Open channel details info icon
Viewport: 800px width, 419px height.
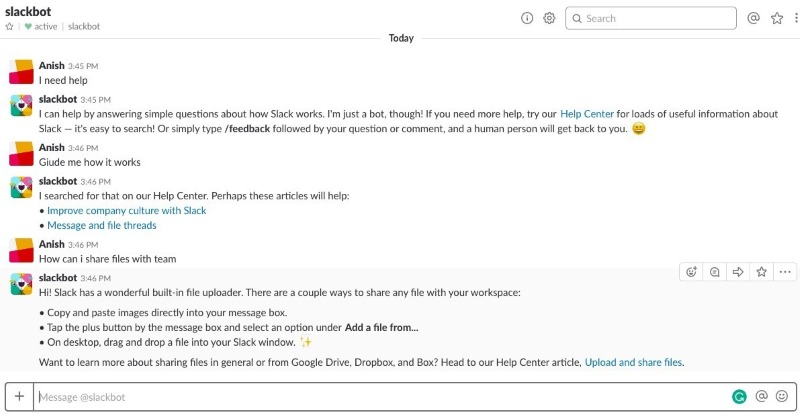tap(527, 18)
